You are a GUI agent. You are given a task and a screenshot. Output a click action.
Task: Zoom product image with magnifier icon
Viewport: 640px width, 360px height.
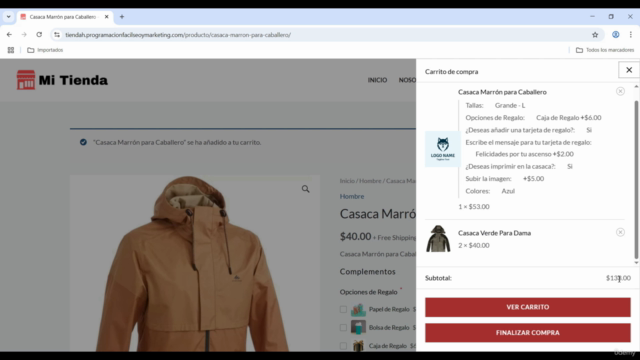(x=305, y=189)
